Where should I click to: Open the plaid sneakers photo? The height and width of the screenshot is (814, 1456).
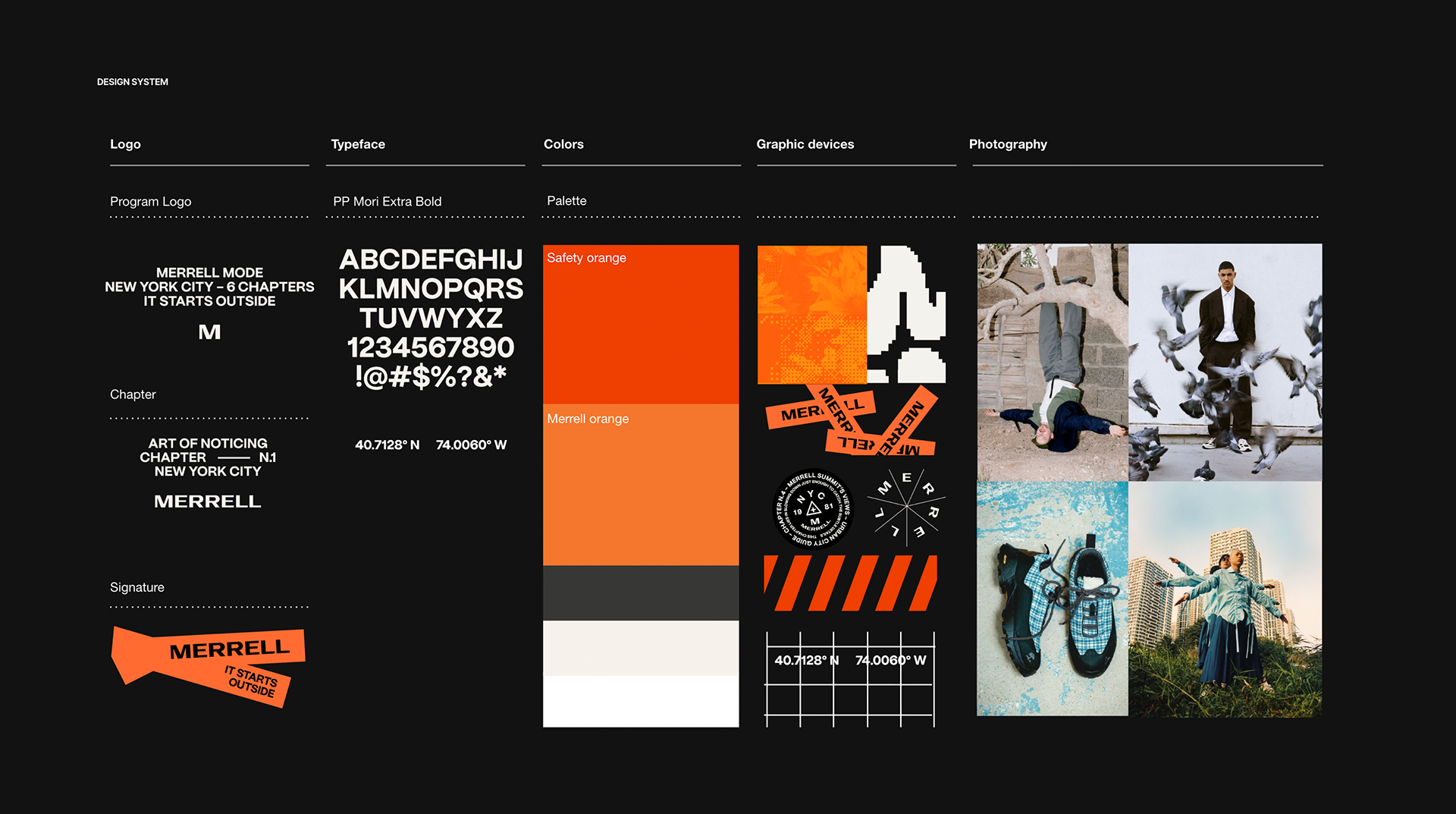[1053, 599]
